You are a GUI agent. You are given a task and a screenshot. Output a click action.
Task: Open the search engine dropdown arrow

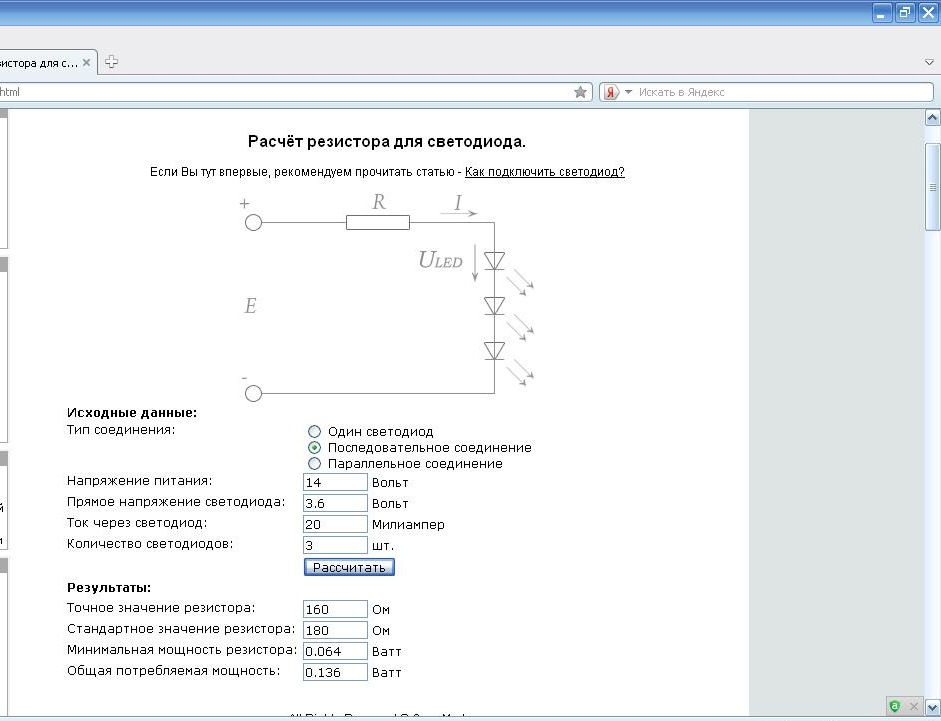point(628,92)
